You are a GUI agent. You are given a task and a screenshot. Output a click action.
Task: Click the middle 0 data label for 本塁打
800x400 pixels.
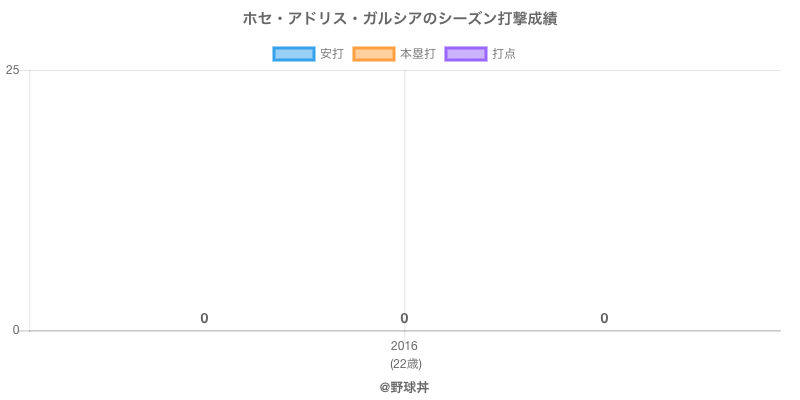tap(404, 318)
